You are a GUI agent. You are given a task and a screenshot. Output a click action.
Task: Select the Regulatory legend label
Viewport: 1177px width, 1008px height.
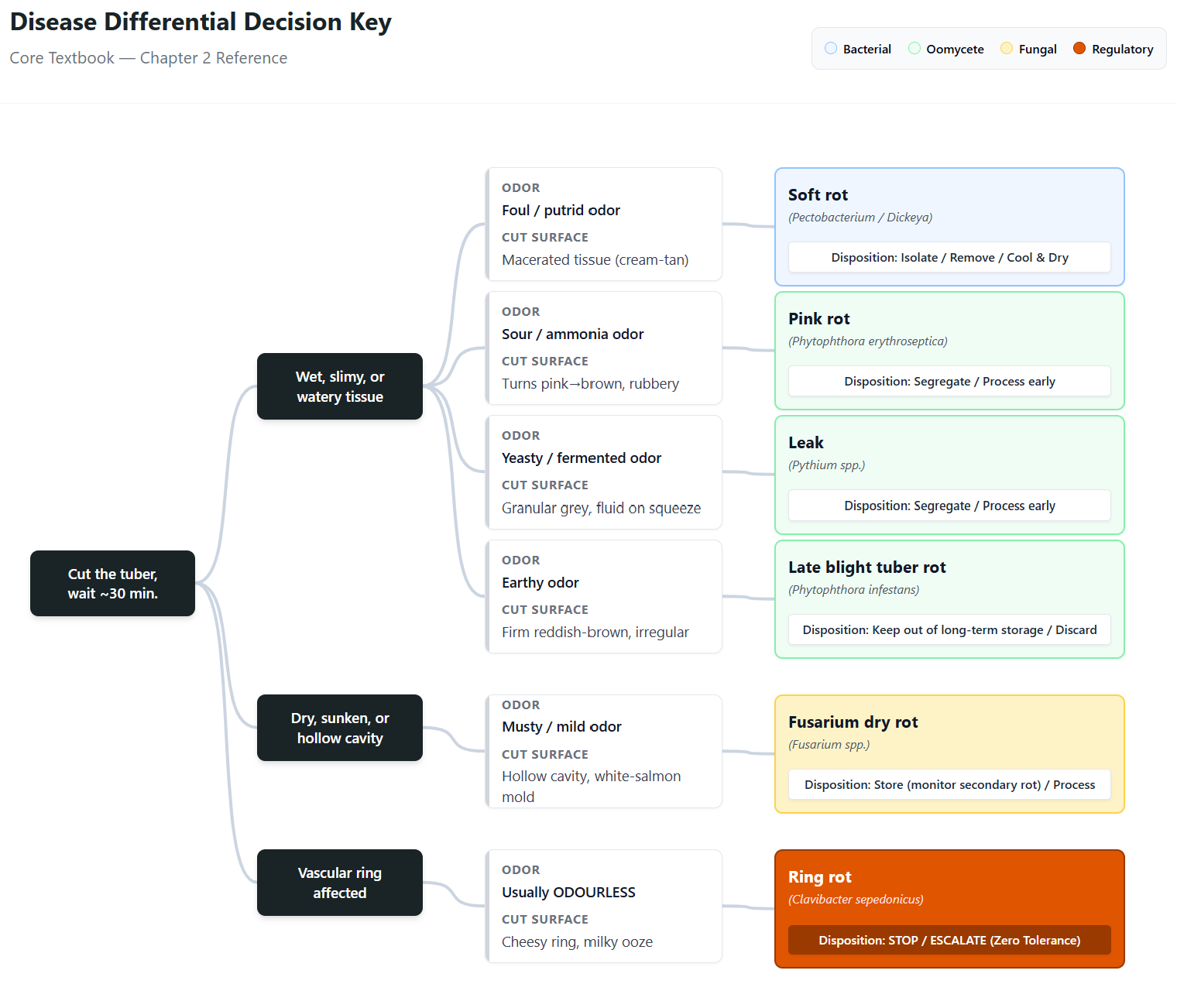point(1122,49)
